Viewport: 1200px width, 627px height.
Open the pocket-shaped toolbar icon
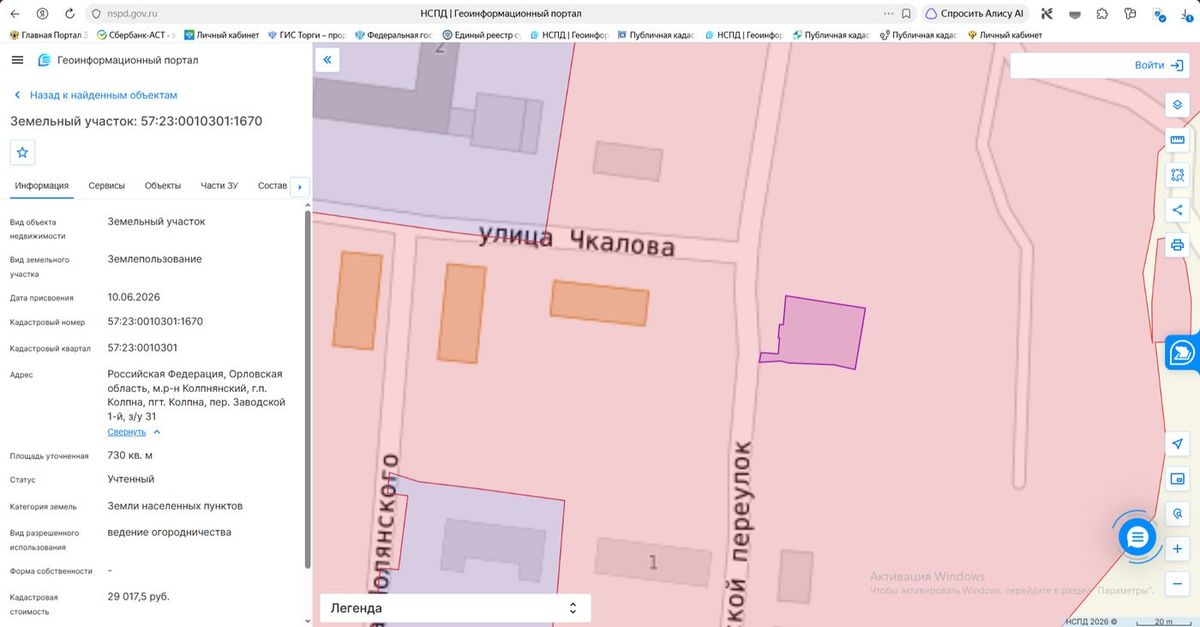[1075, 14]
